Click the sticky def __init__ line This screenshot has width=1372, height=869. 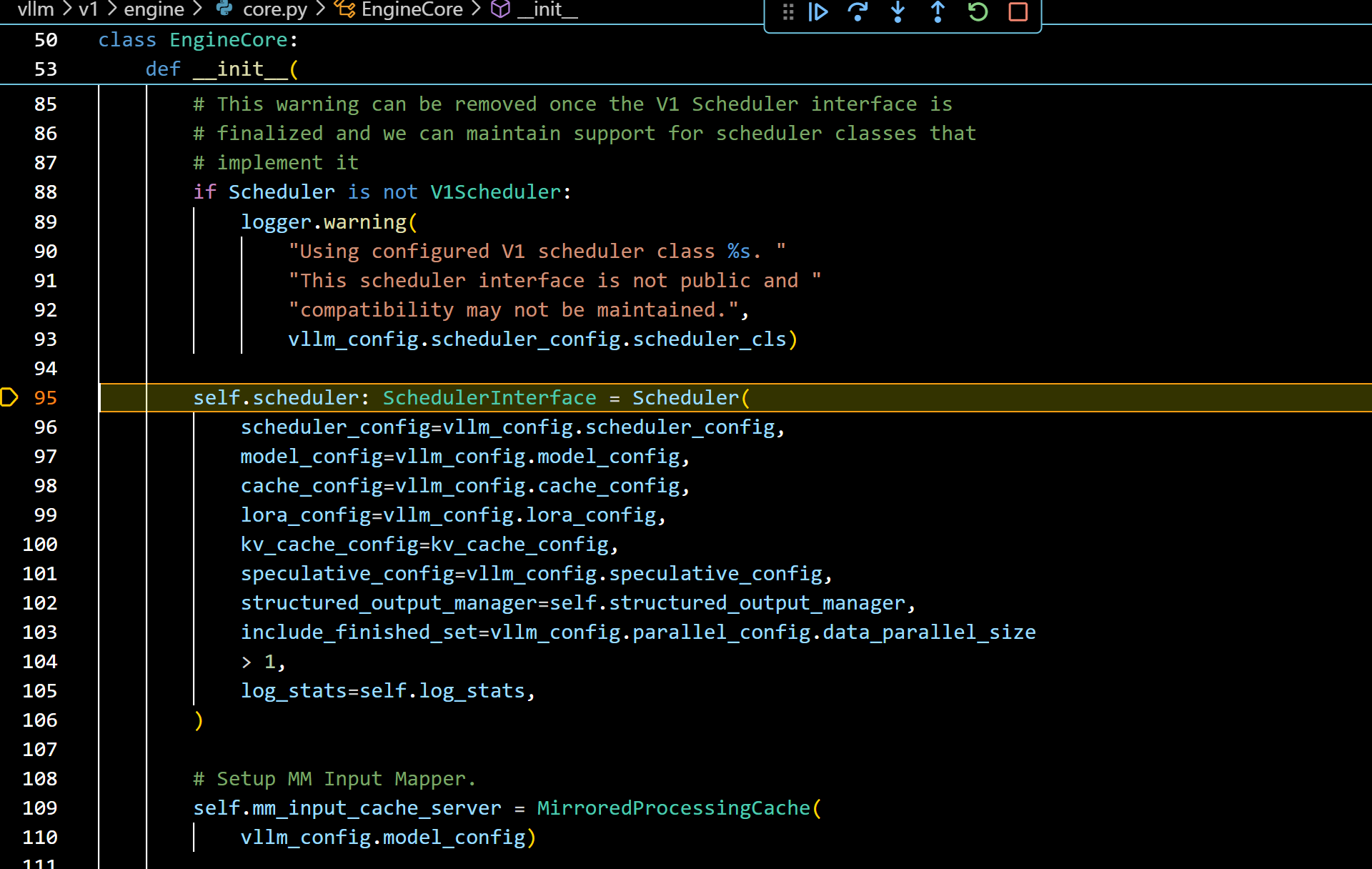point(222,69)
